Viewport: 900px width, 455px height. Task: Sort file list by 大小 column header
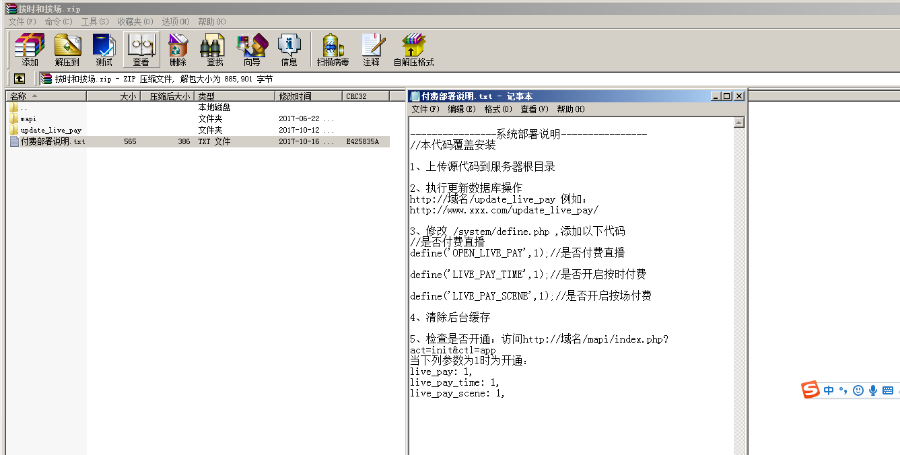tap(114, 96)
